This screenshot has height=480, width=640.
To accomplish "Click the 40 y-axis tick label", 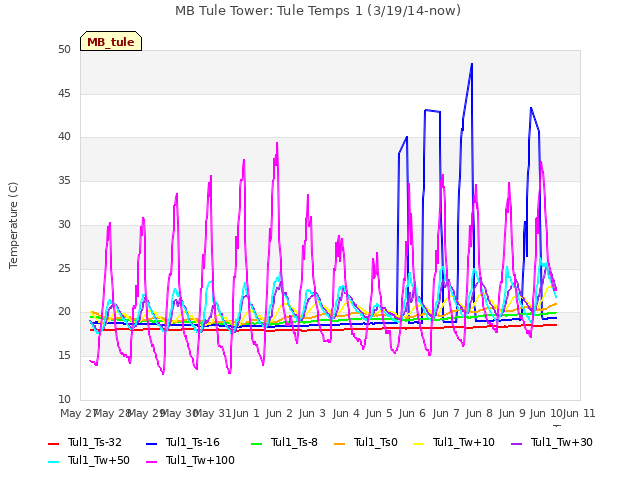I will click(64, 137).
